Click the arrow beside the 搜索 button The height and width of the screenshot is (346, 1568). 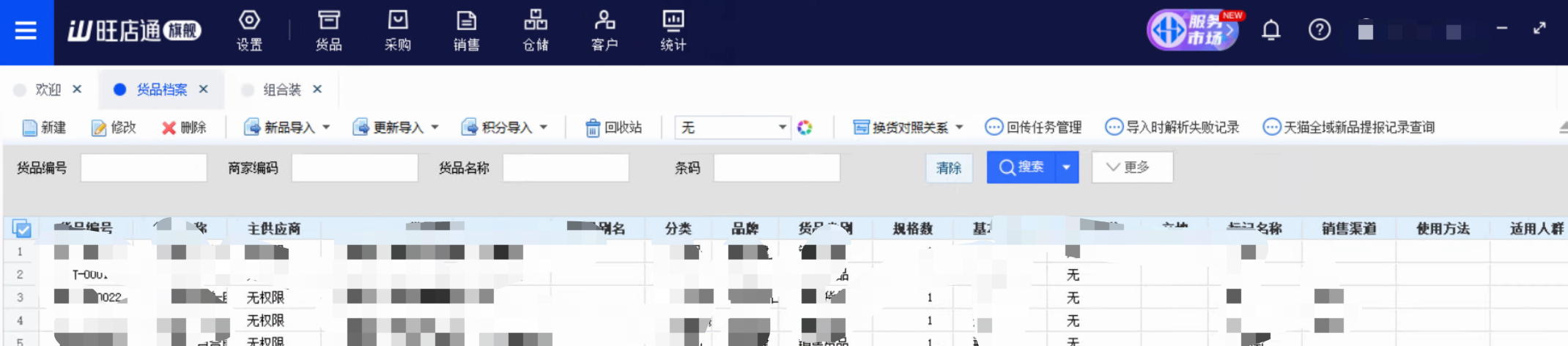(1066, 168)
